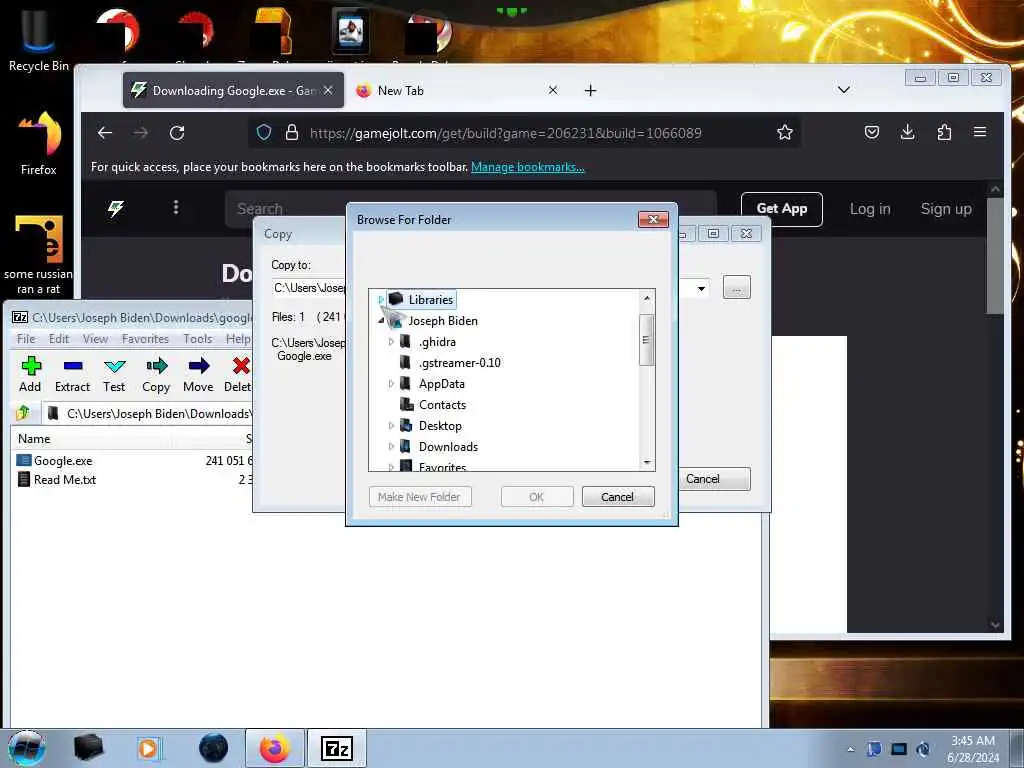Open media player taskbar icon
This screenshot has height=768, width=1024.
tap(150, 748)
